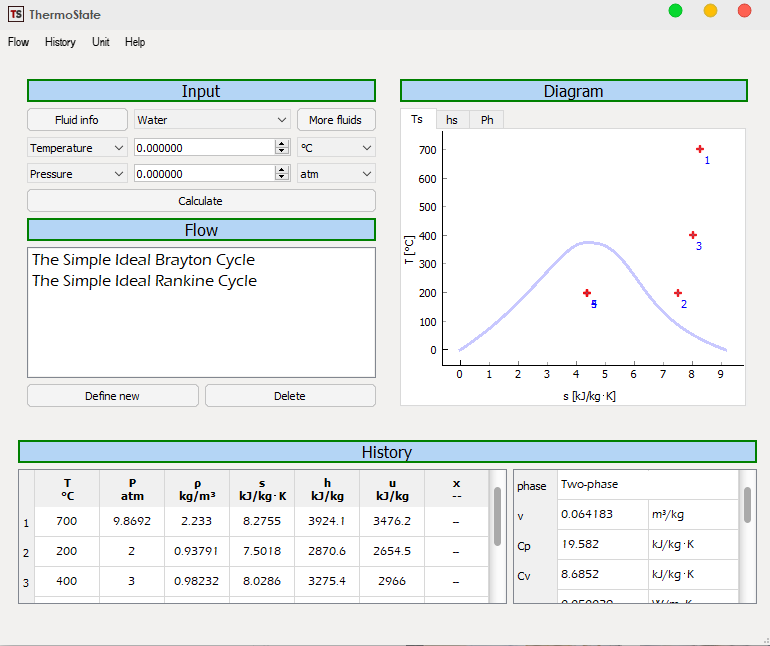Decrement the Pressure value with down arrow
Image resolution: width=770 pixels, height=646 pixels.
click(281, 178)
